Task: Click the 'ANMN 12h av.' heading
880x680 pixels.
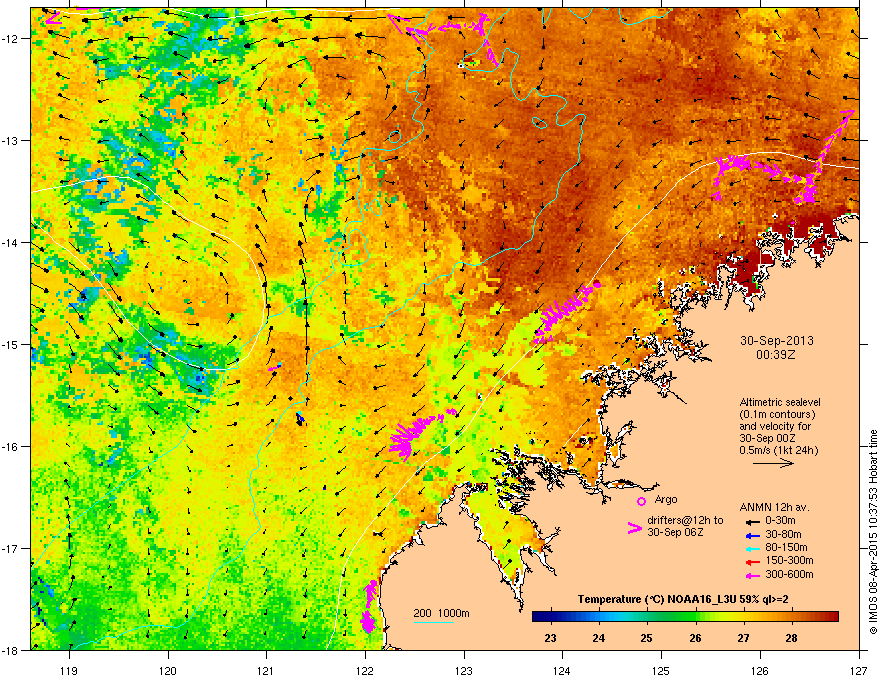Action: point(774,508)
